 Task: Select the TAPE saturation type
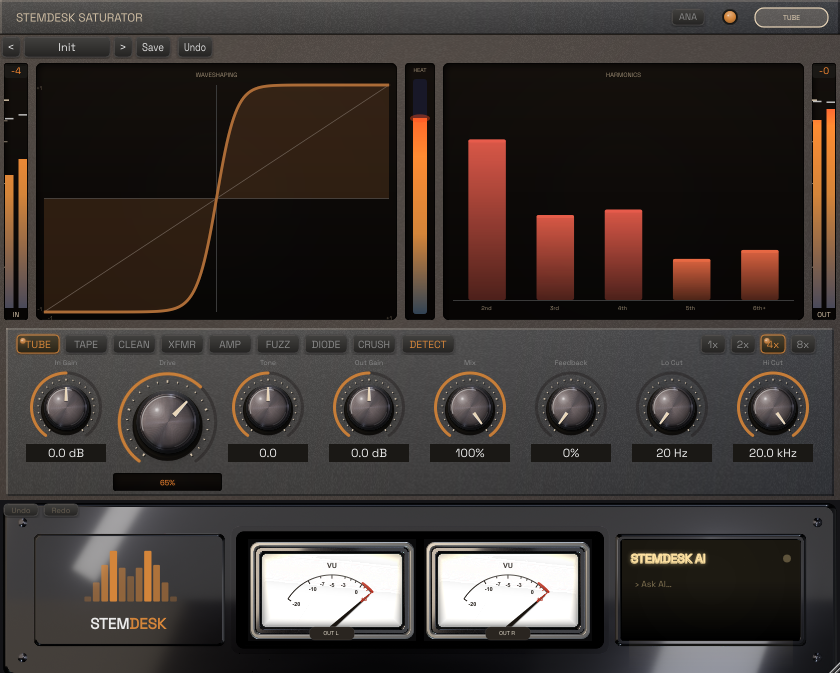86,344
